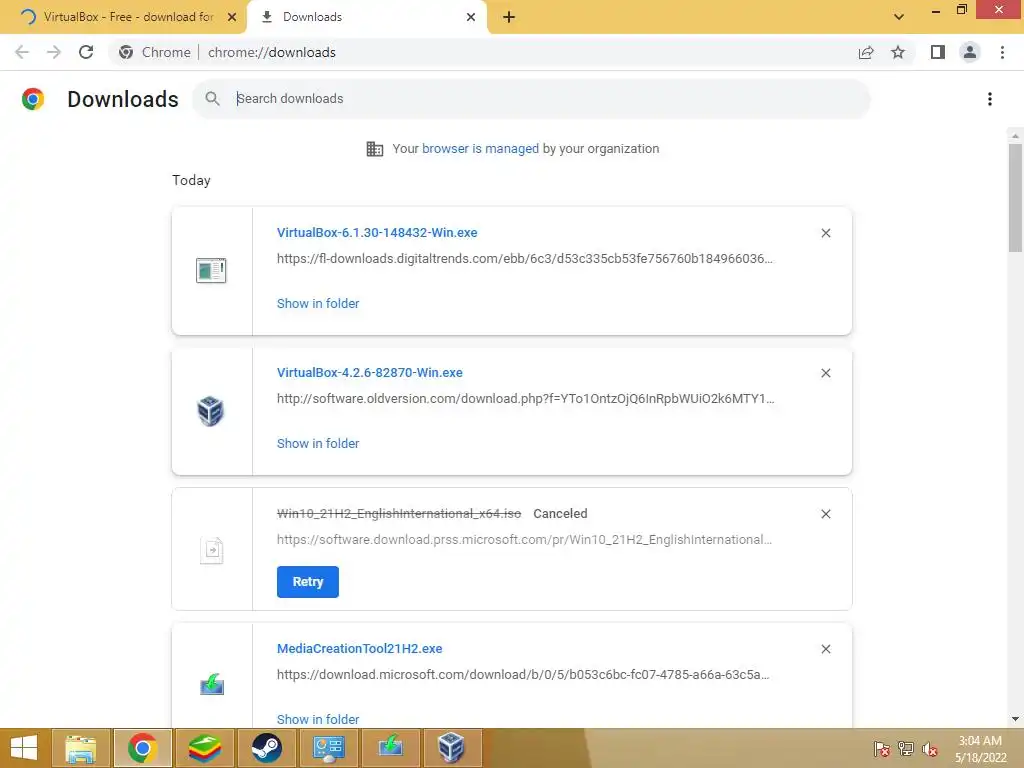Click the struck-through Win10_21H2_EnglishInternational_x64.iso name
This screenshot has width=1024, height=768.
[399, 514]
